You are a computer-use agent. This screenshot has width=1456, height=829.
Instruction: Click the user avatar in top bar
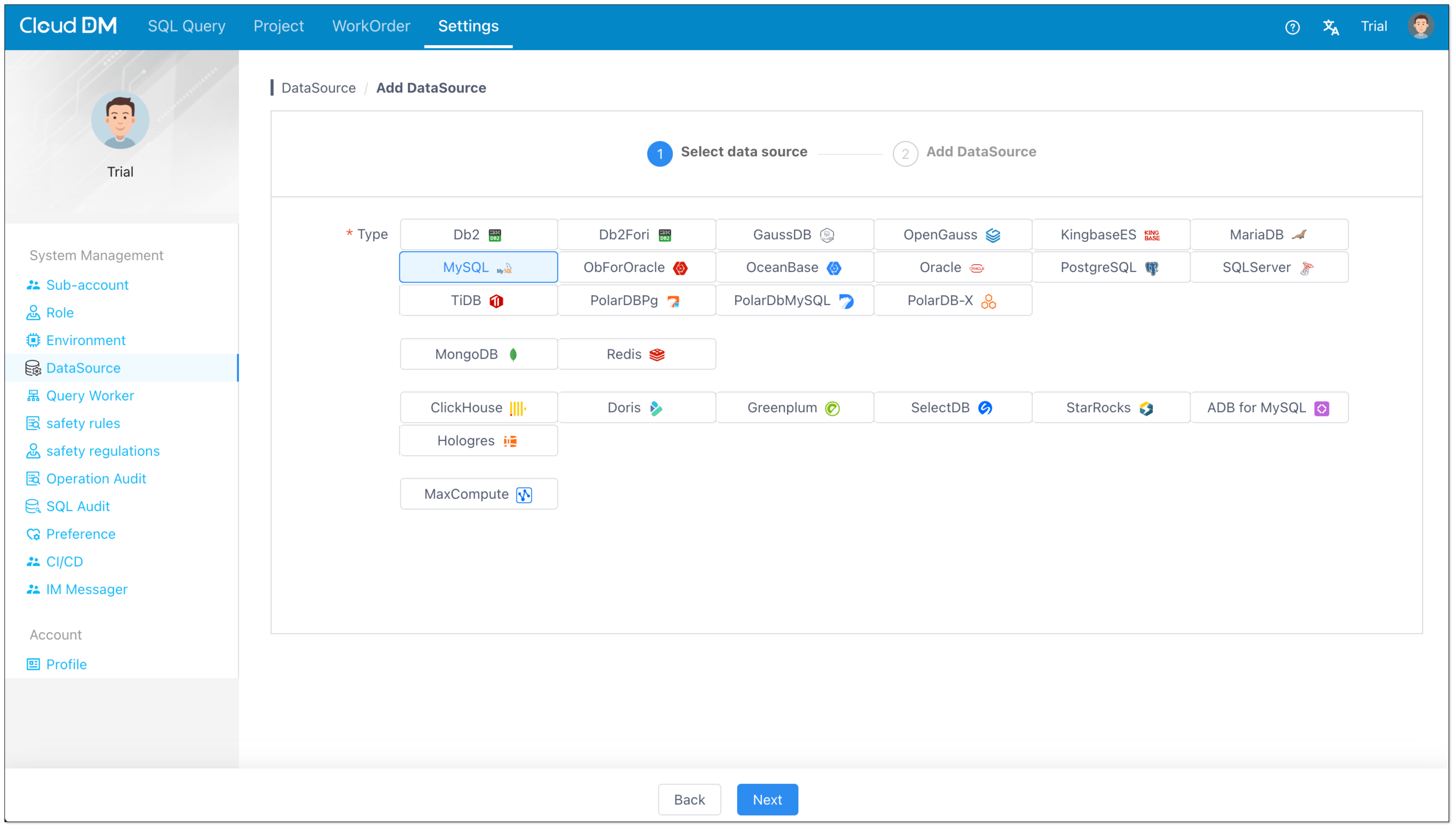1420,26
